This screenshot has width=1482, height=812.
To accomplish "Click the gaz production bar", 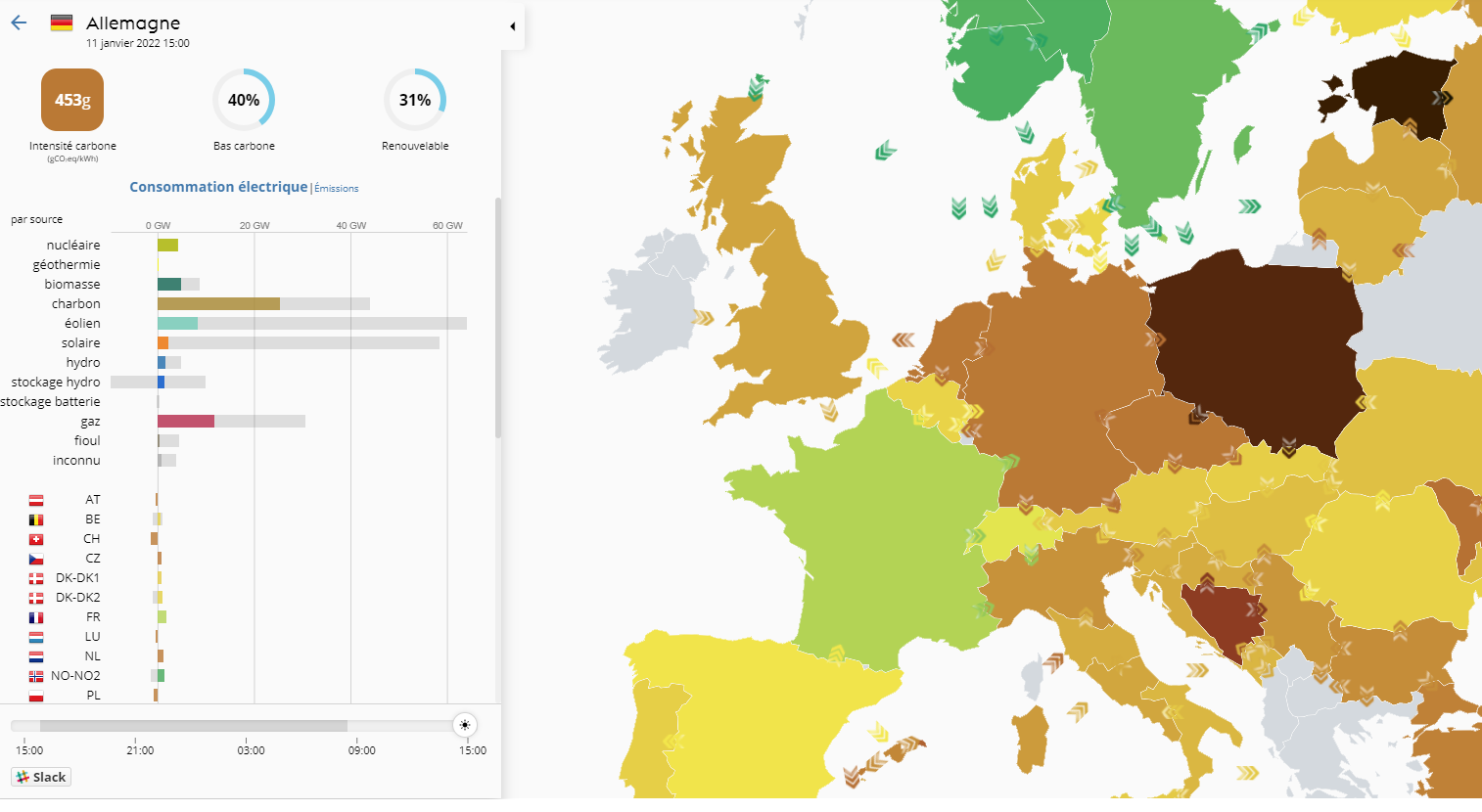I will 186,422.
